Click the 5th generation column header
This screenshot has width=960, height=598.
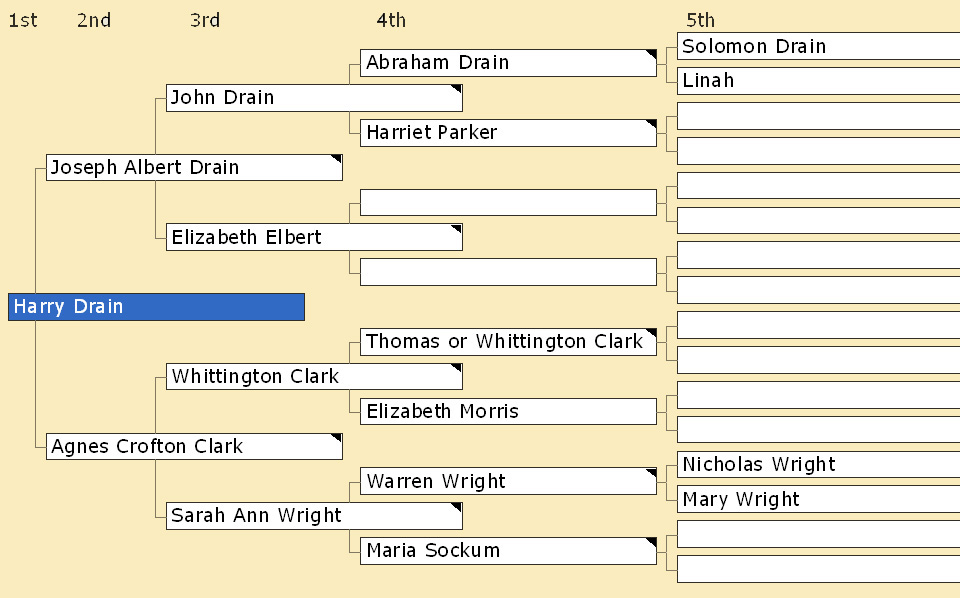[700, 20]
